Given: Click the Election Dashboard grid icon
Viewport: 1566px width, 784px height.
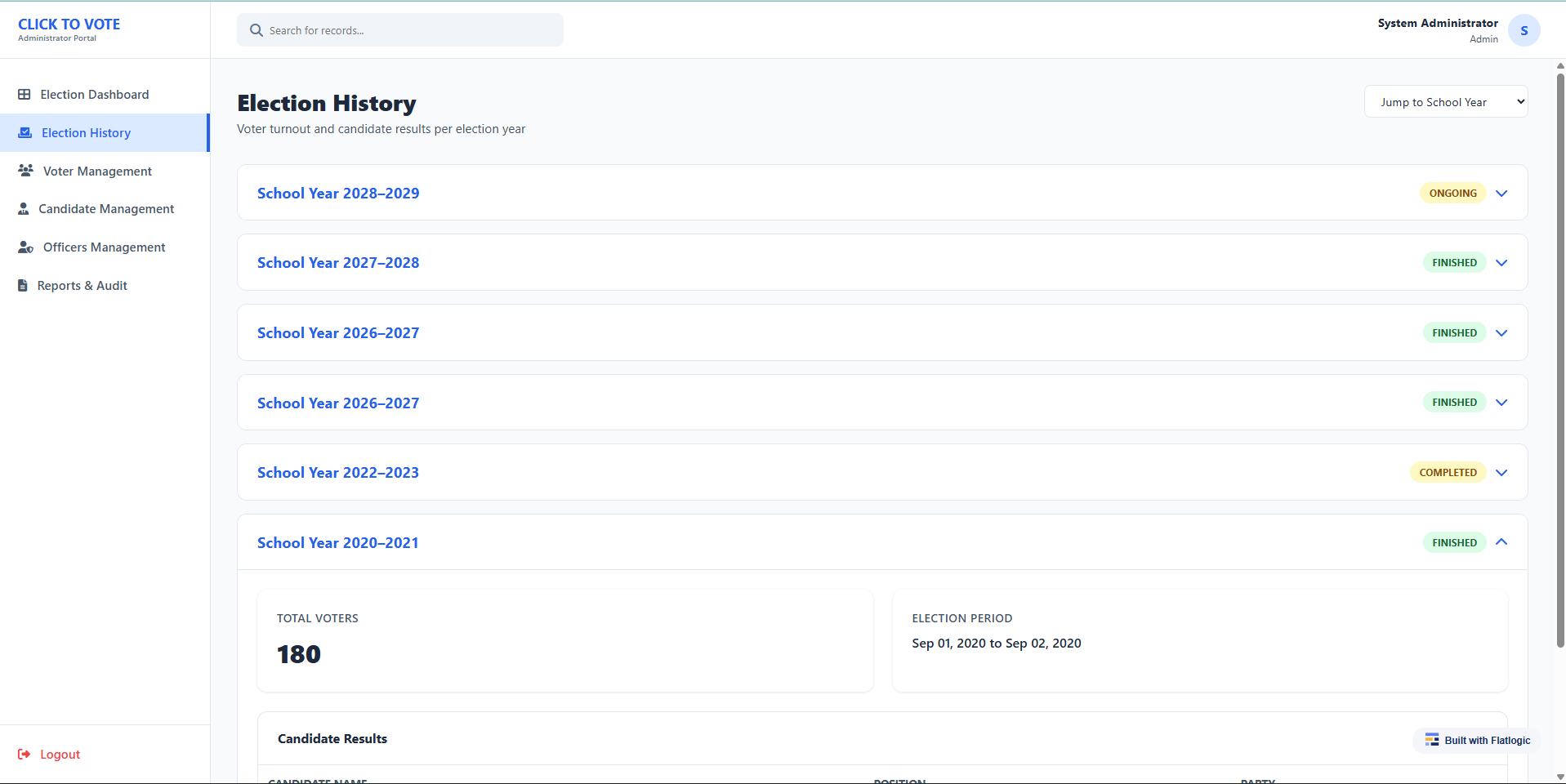Looking at the screenshot, I should (25, 95).
